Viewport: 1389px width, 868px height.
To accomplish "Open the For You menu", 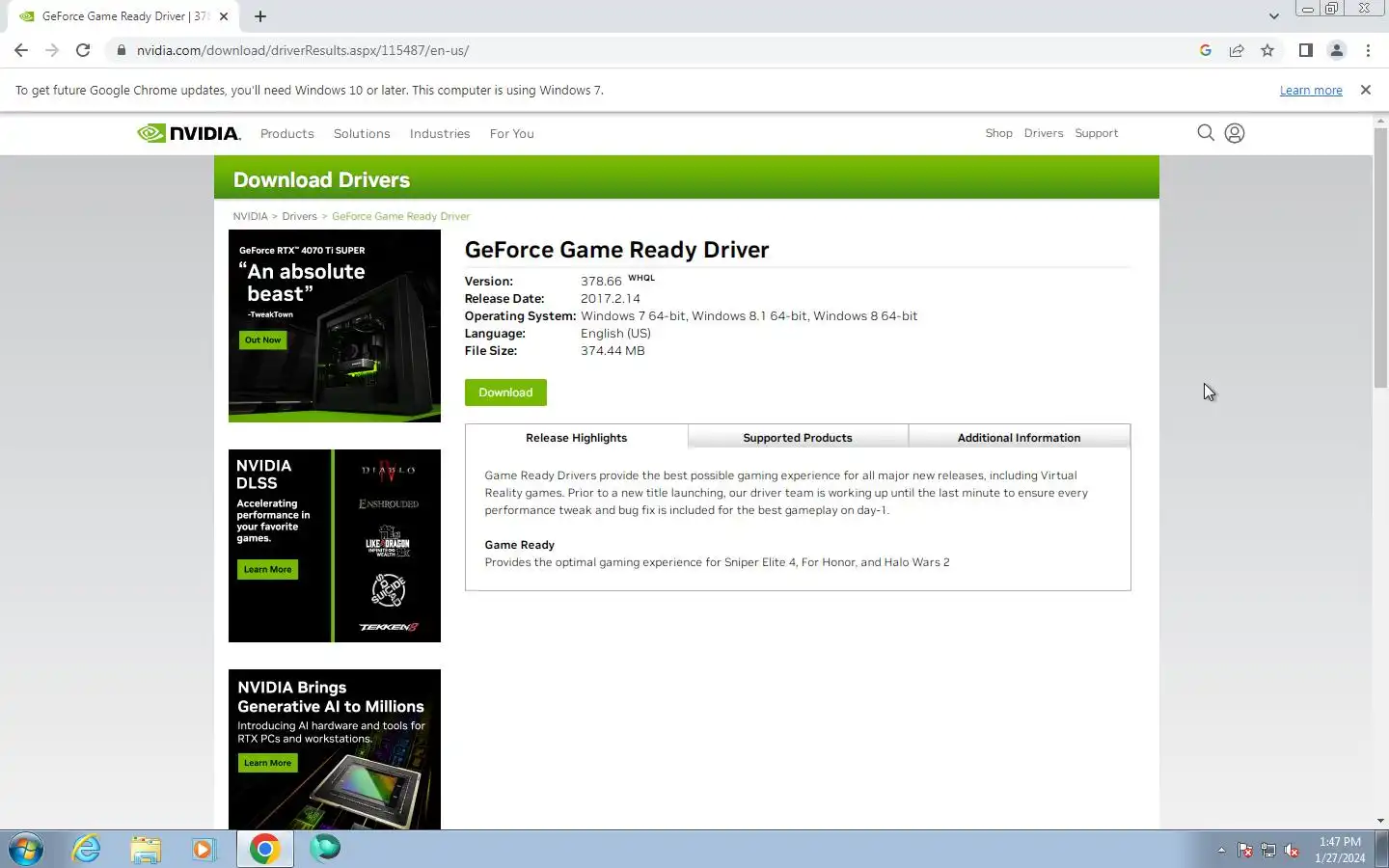I will (x=511, y=134).
